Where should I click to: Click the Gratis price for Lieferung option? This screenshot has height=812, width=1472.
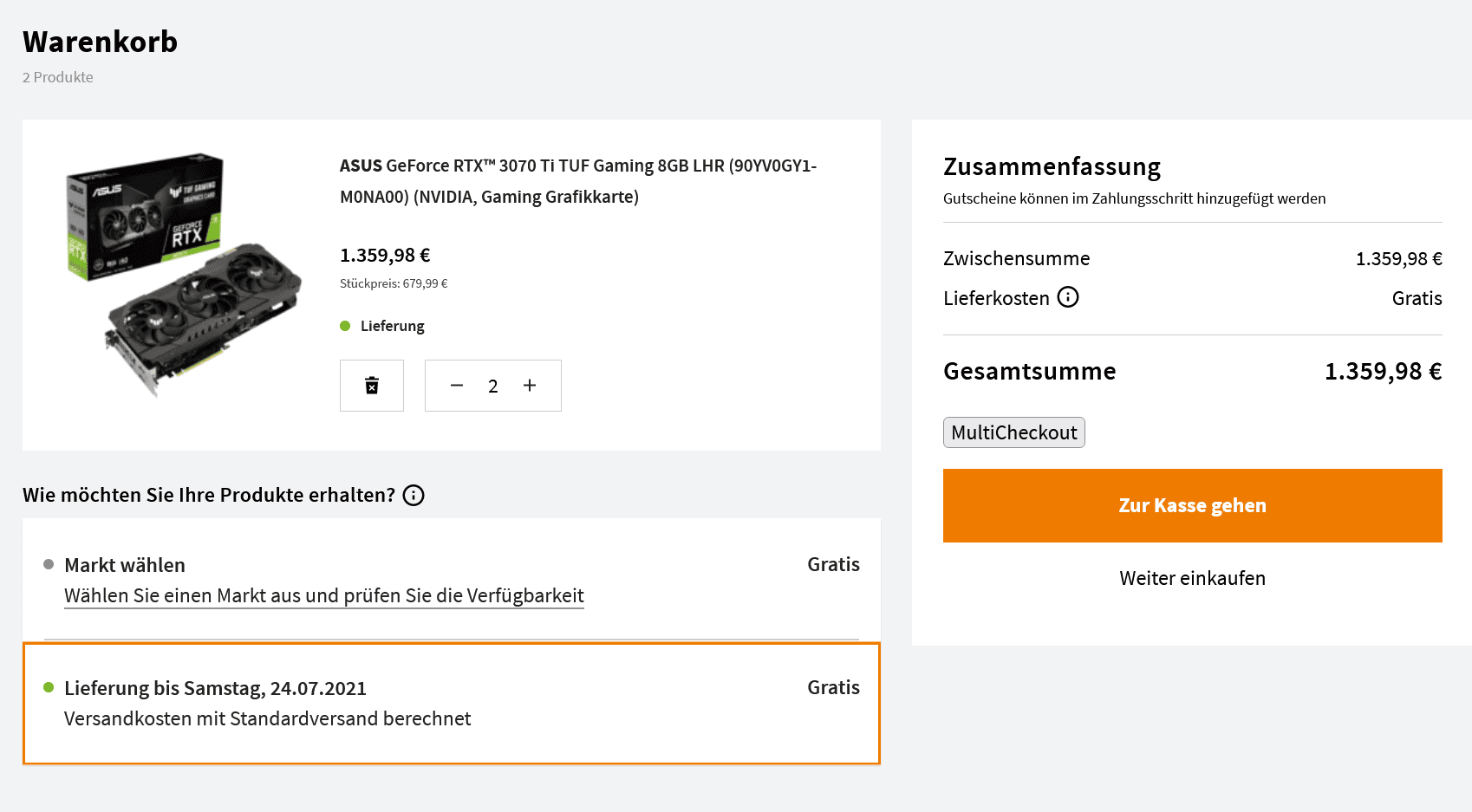[x=834, y=688]
